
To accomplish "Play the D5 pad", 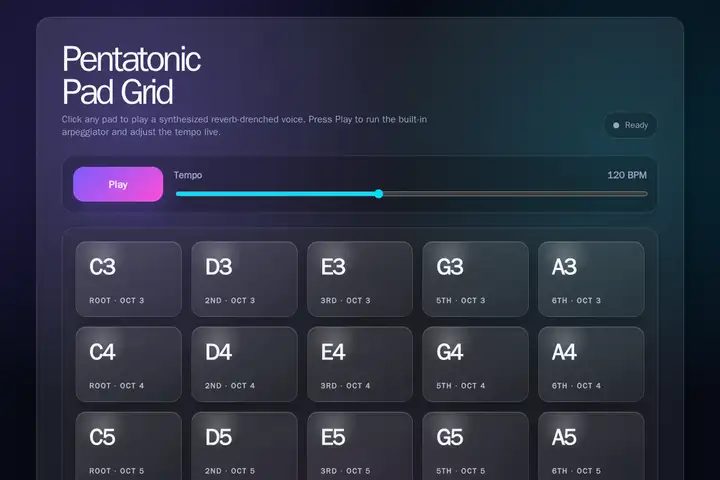I will coord(244,446).
